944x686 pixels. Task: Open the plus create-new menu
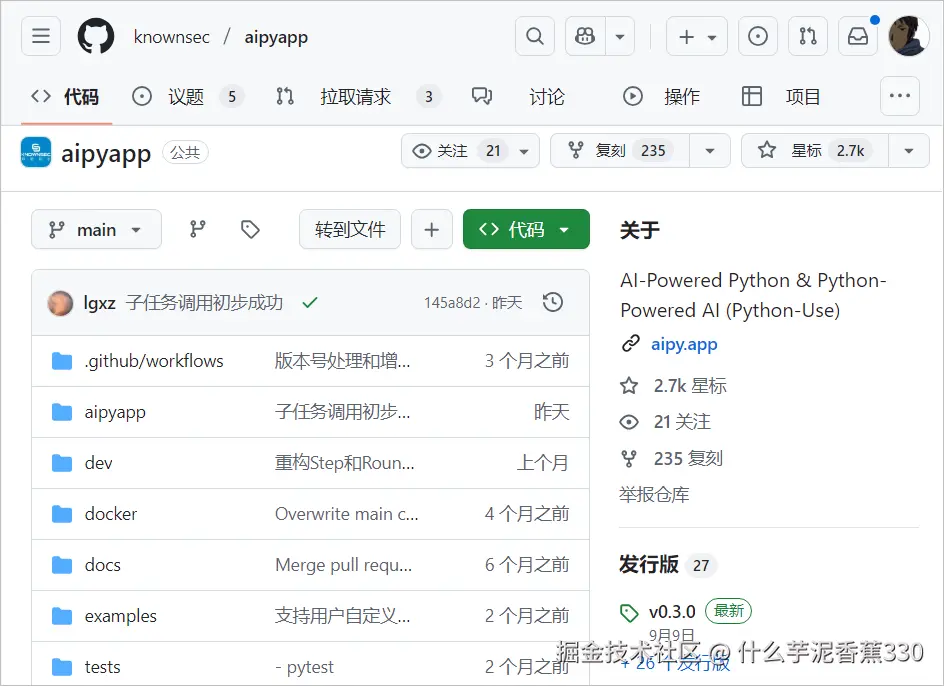pos(697,36)
